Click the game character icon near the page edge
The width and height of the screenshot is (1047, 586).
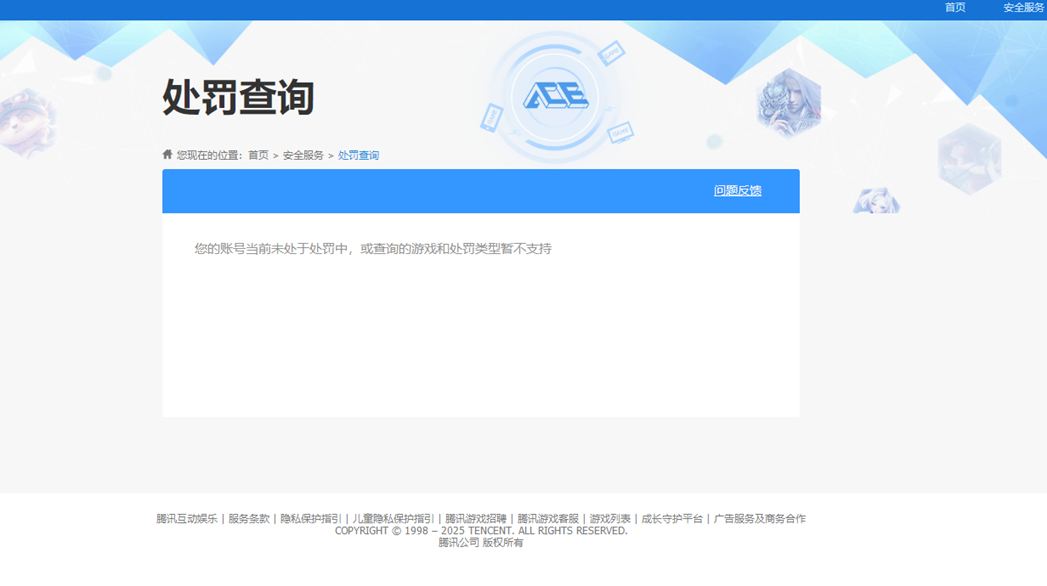[969, 160]
